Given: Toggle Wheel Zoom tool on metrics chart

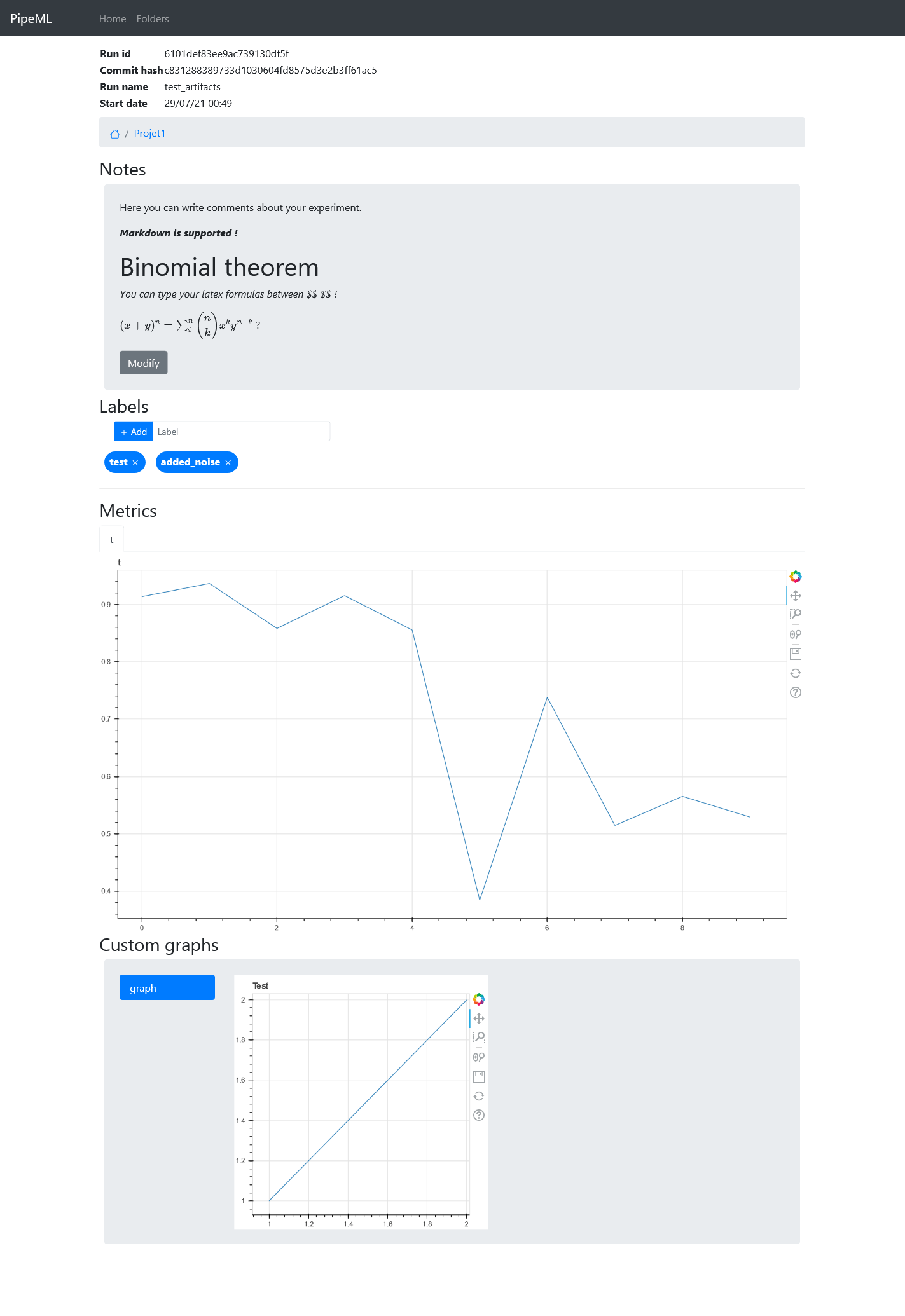Looking at the screenshot, I should tap(795, 634).
